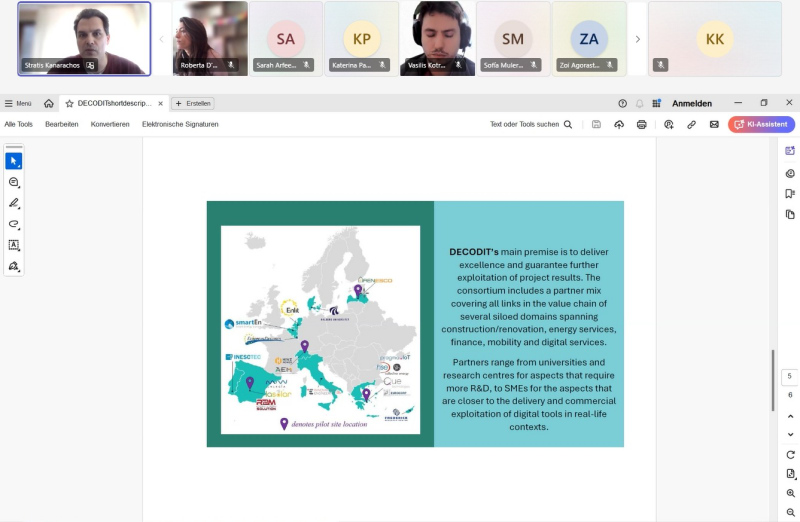Send by email envelope icon

click(x=714, y=124)
